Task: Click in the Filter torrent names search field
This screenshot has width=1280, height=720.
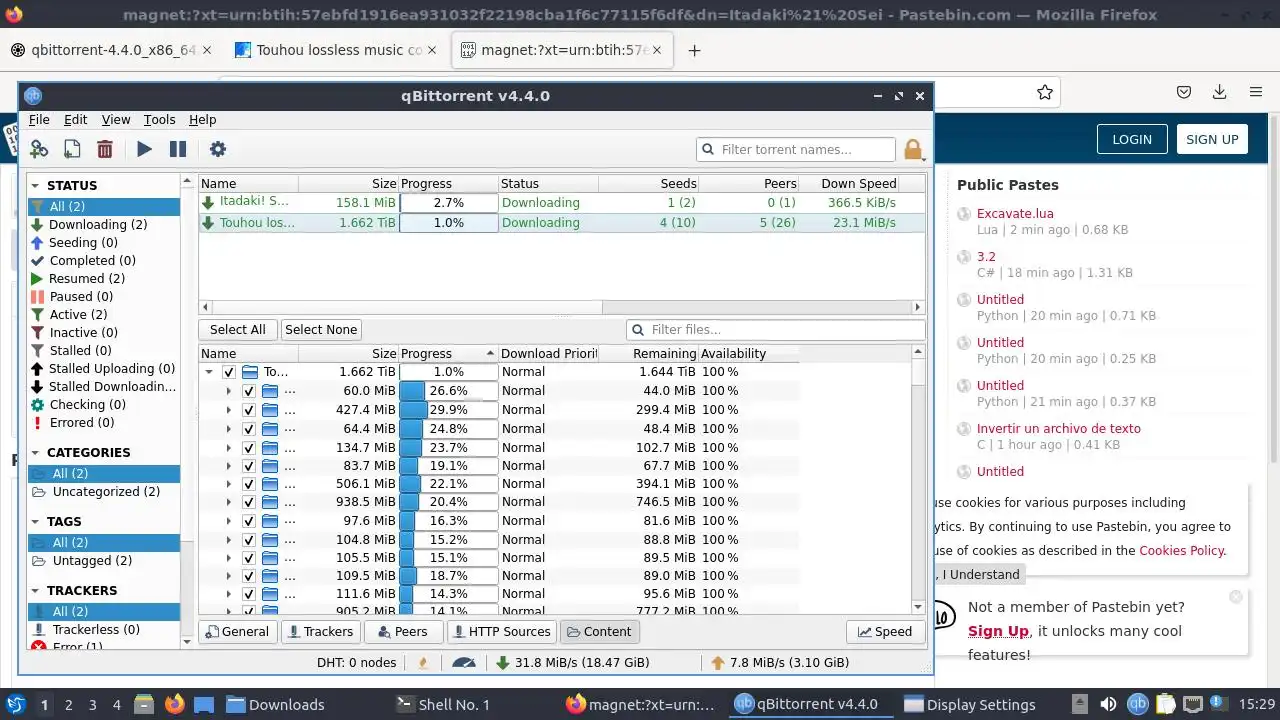Action: (796, 150)
